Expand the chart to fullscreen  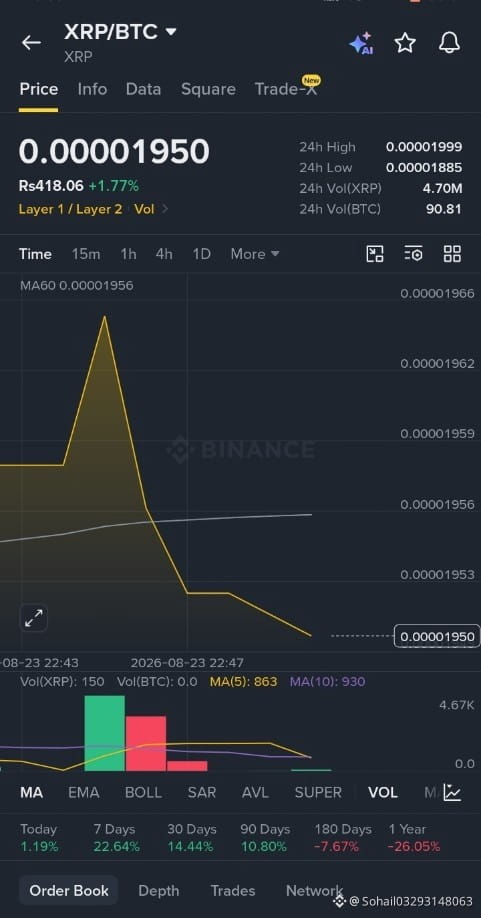coord(34,618)
